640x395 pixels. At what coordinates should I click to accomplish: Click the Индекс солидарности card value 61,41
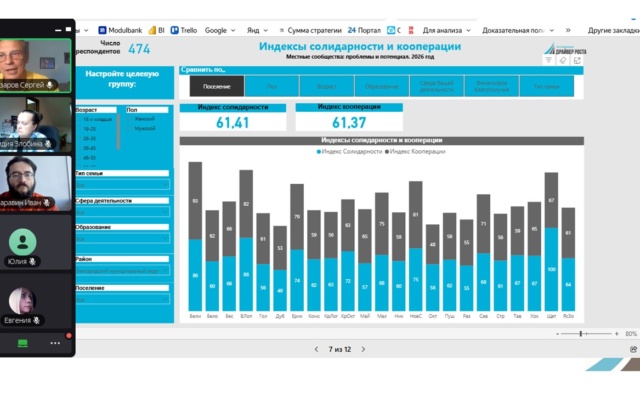coord(233,122)
